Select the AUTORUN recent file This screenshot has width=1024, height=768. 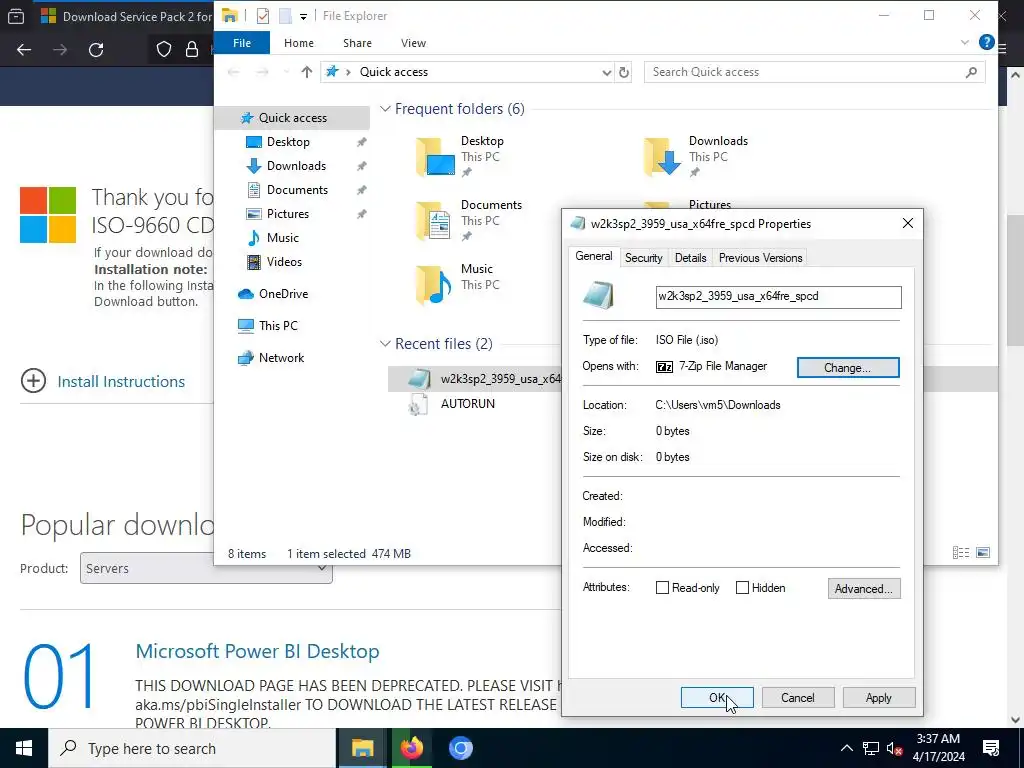[468, 404]
